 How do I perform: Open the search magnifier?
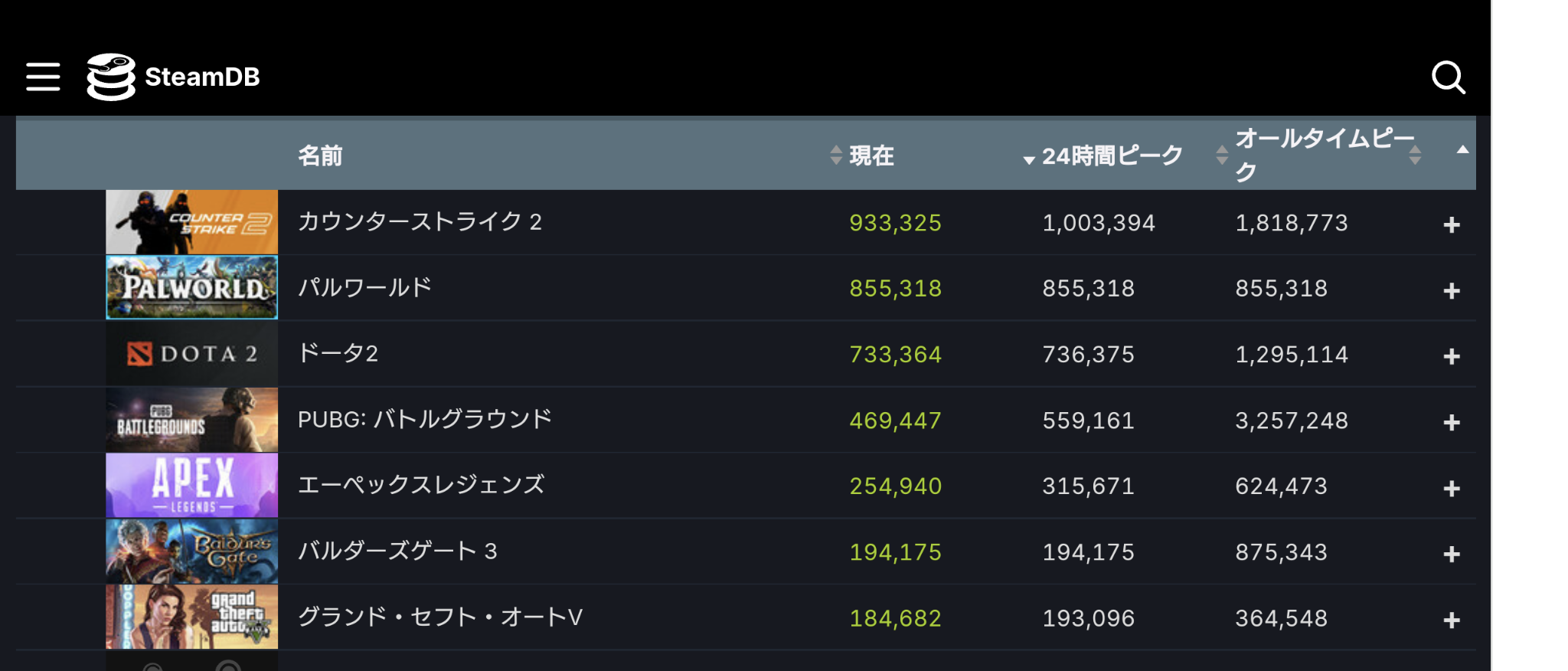pos(1448,77)
